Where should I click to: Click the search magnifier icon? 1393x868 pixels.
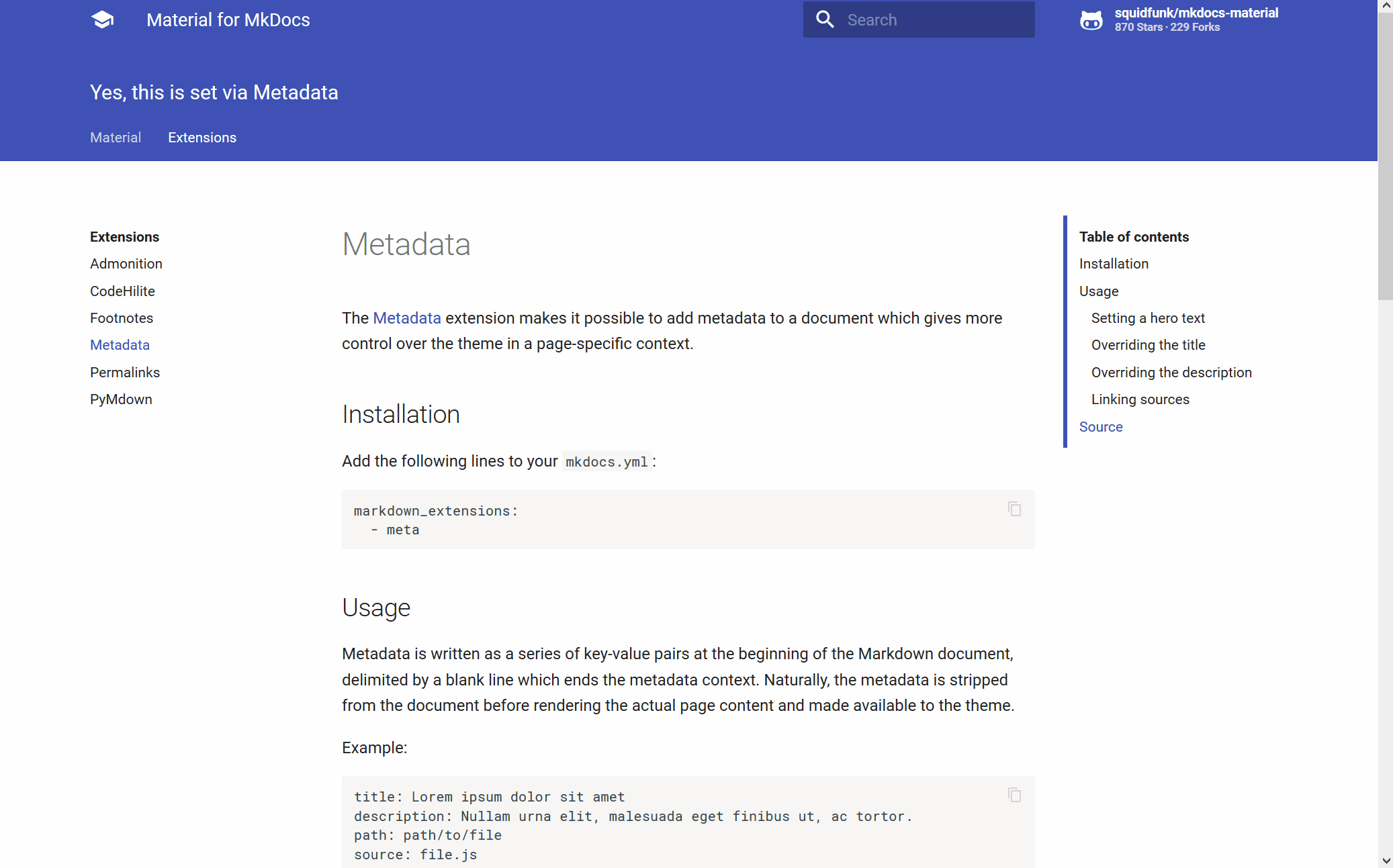[x=825, y=19]
